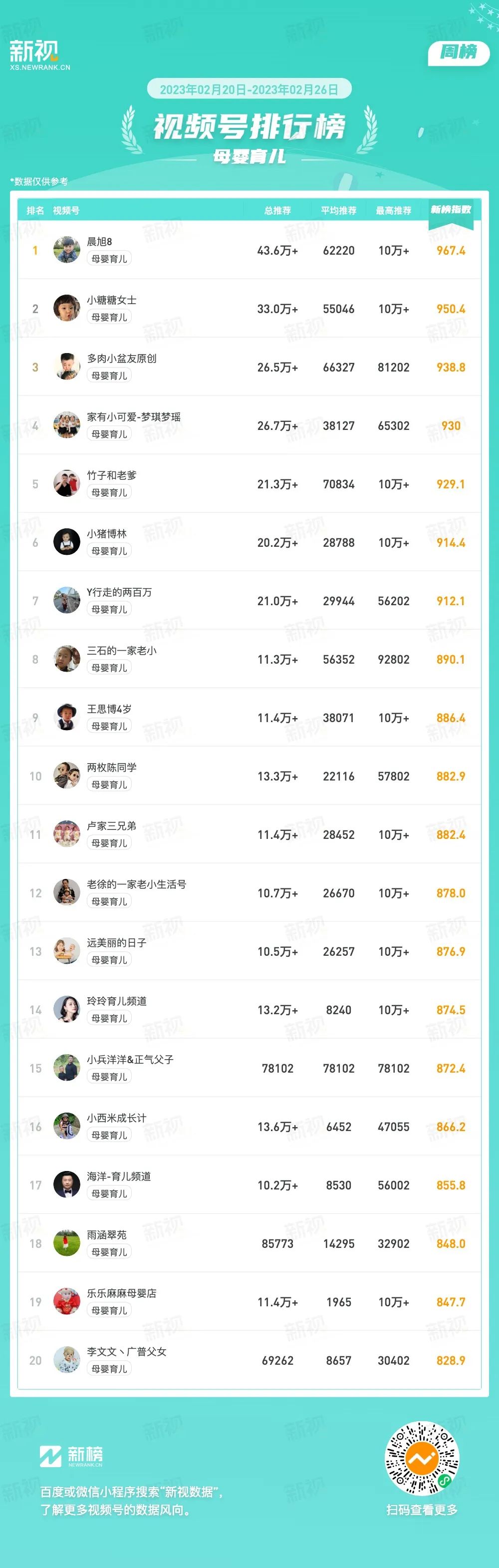Open the avatar of 乐乐麻麻母婴店
Screen dimensions: 499x1568
coord(67,1302)
